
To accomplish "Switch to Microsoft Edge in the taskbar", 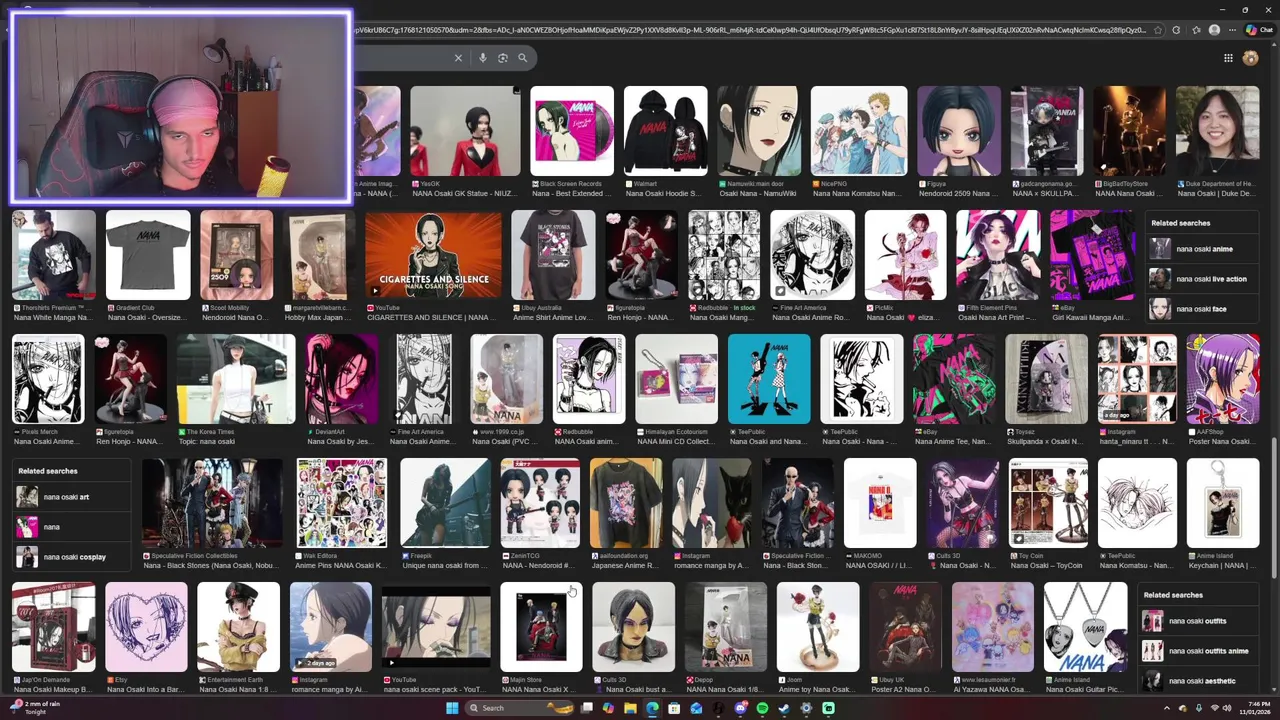I will click(x=652, y=708).
